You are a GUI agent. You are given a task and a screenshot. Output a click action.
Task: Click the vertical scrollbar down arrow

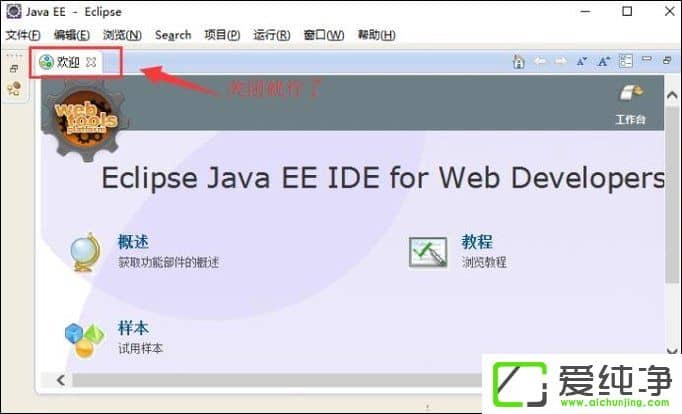672,350
